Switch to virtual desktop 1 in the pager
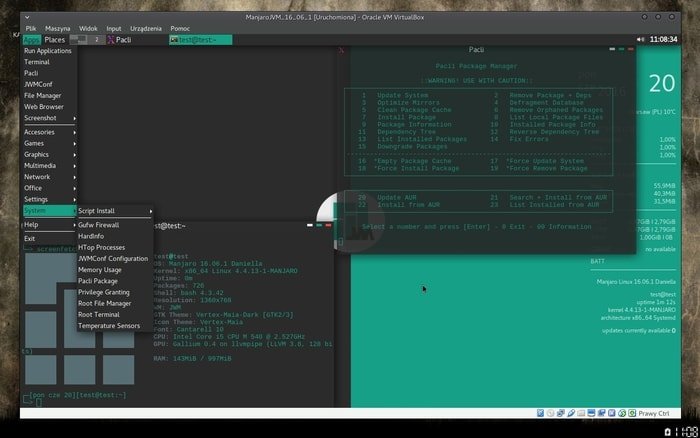The width and height of the screenshot is (700, 438). point(79,40)
